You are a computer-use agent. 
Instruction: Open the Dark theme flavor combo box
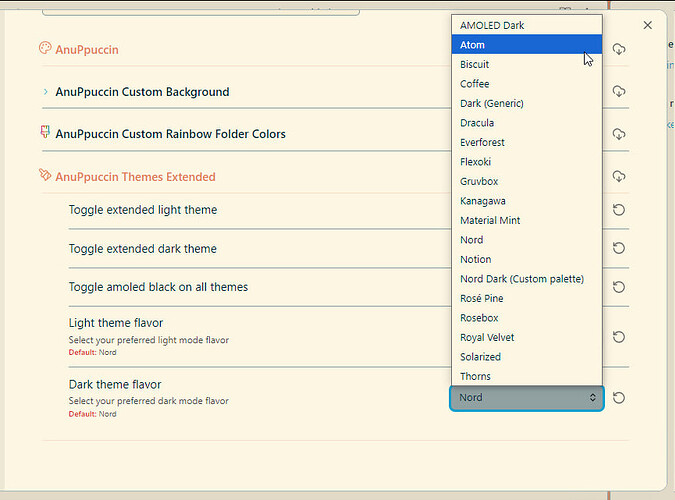pos(526,398)
